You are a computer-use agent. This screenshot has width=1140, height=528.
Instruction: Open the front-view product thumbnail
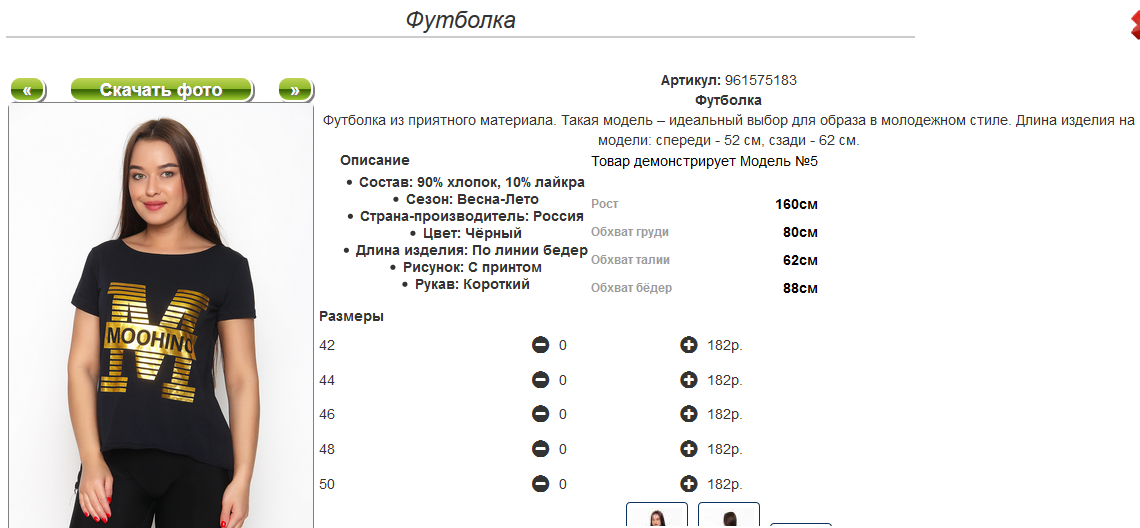click(x=657, y=515)
